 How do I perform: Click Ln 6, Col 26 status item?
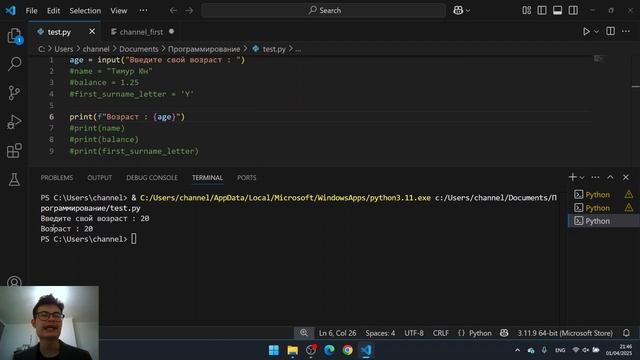[x=337, y=333]
